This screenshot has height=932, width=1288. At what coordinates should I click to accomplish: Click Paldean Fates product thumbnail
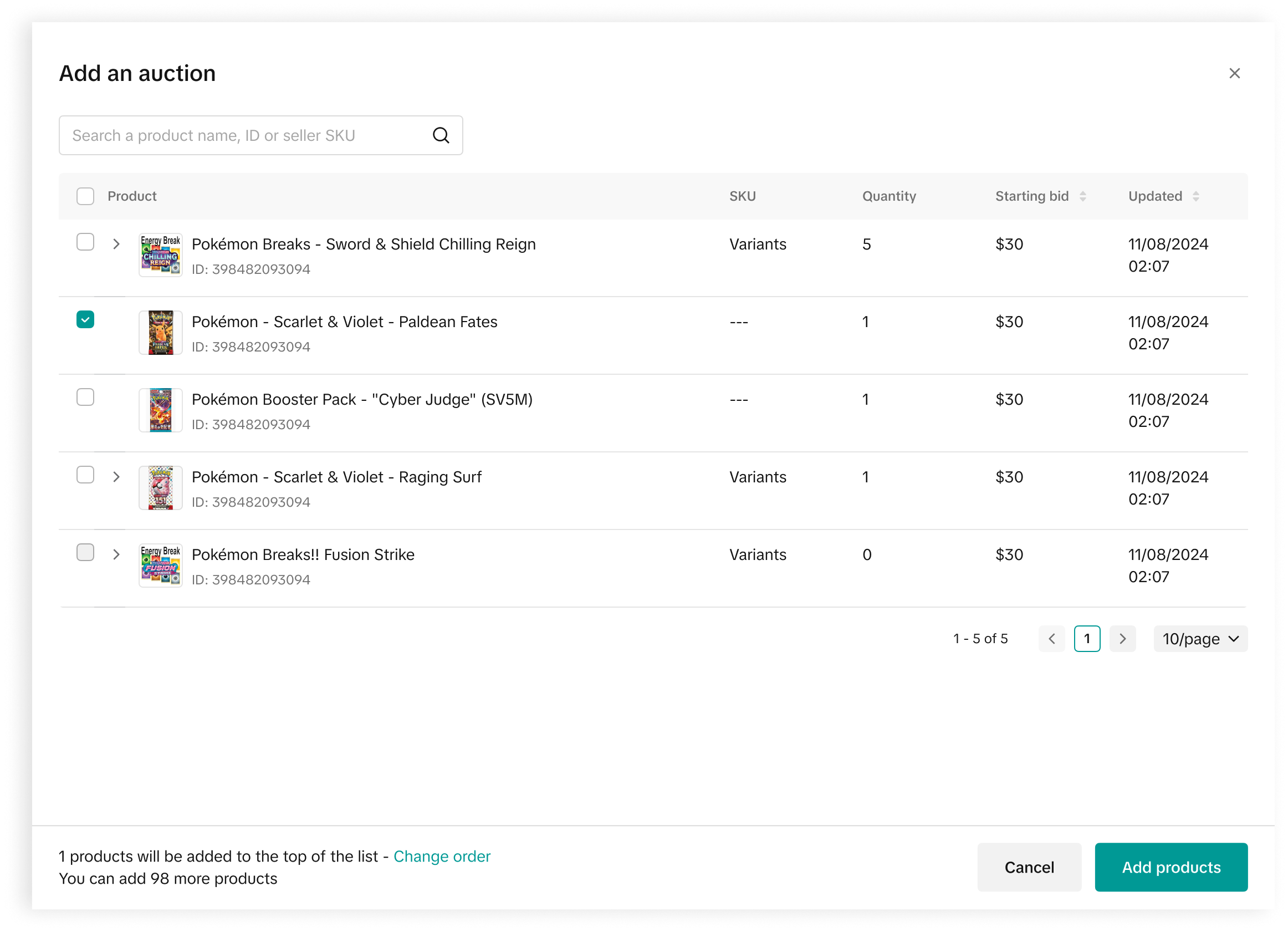[161, 333]
